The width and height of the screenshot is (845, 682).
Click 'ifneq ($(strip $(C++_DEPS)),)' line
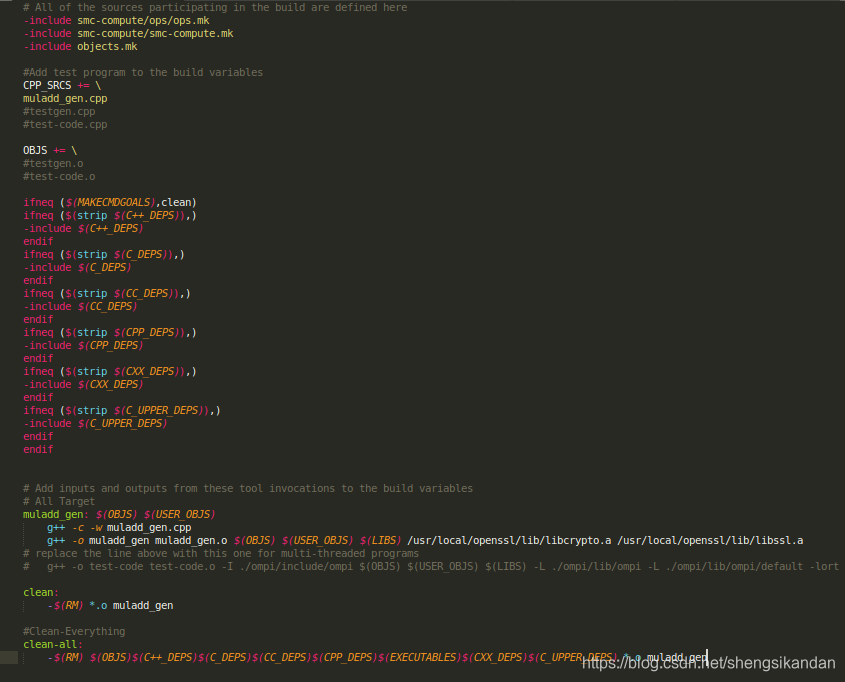110,215
